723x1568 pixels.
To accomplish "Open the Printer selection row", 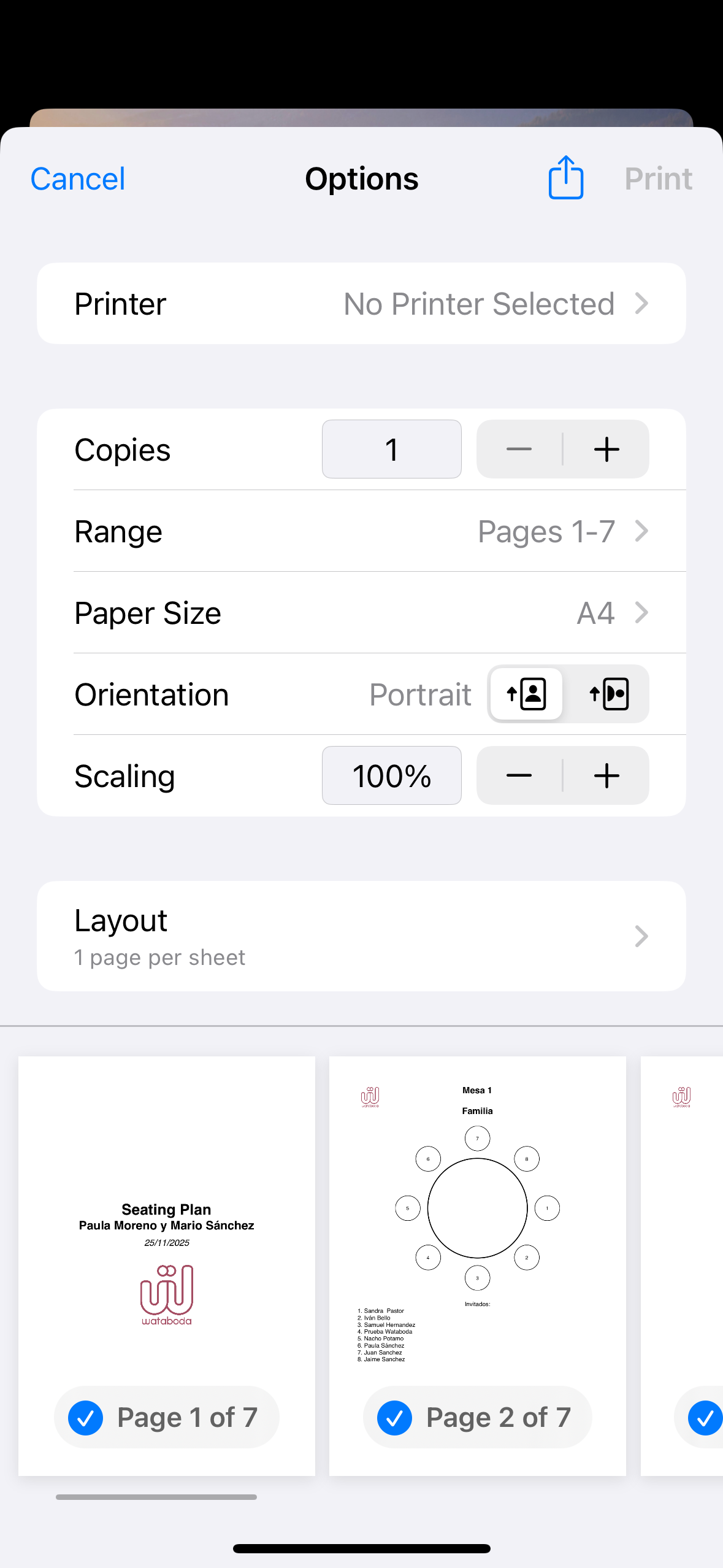I will tap(361, 304).
